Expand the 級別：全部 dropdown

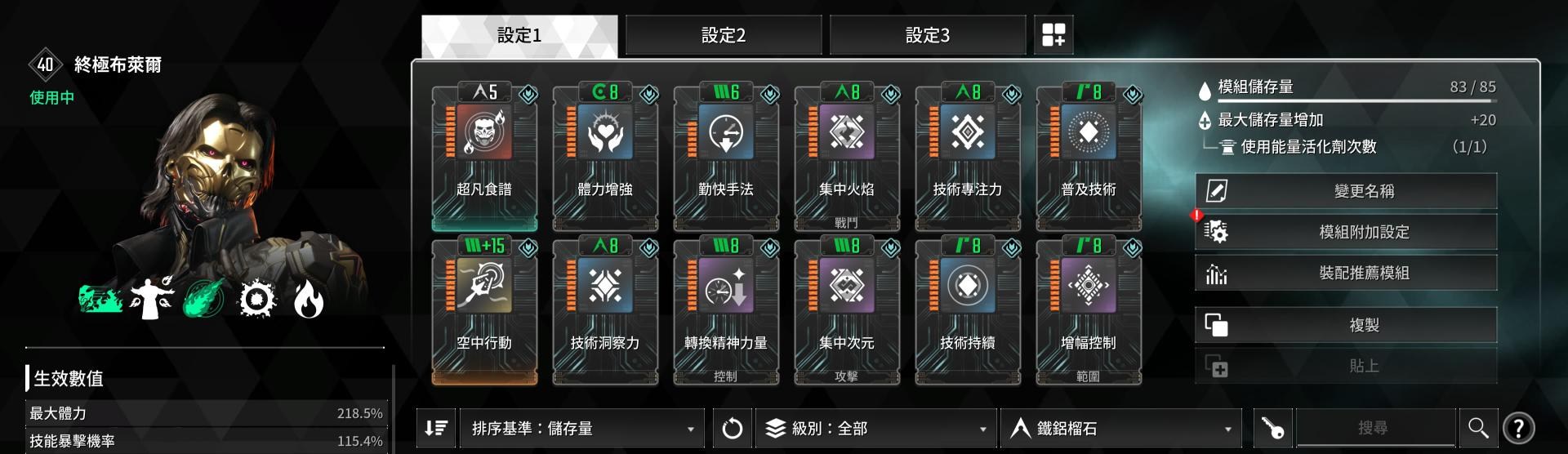tap(875, 428)
